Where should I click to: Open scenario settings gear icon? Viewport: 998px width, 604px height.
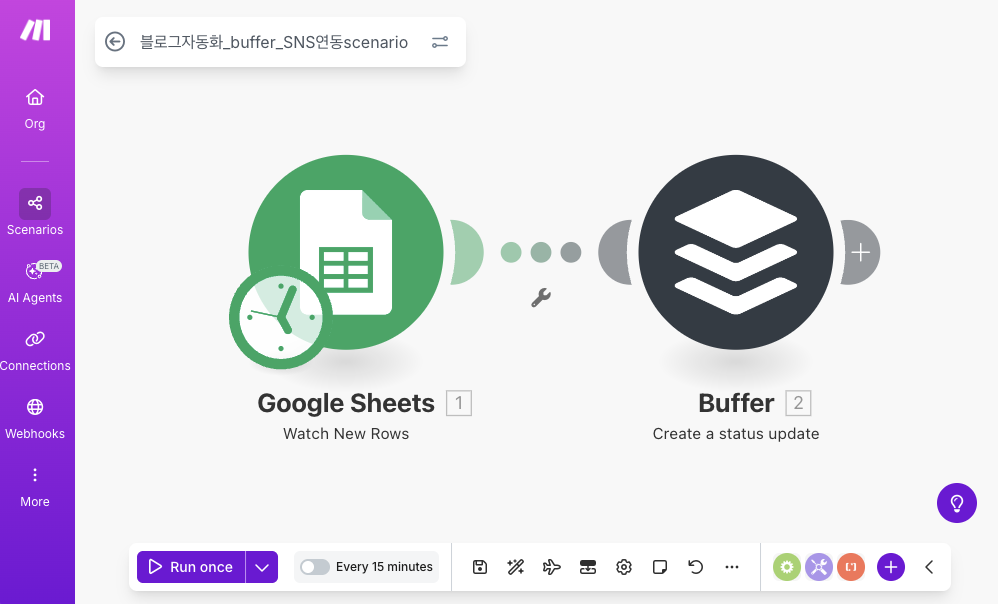click(x=624, y=567)
